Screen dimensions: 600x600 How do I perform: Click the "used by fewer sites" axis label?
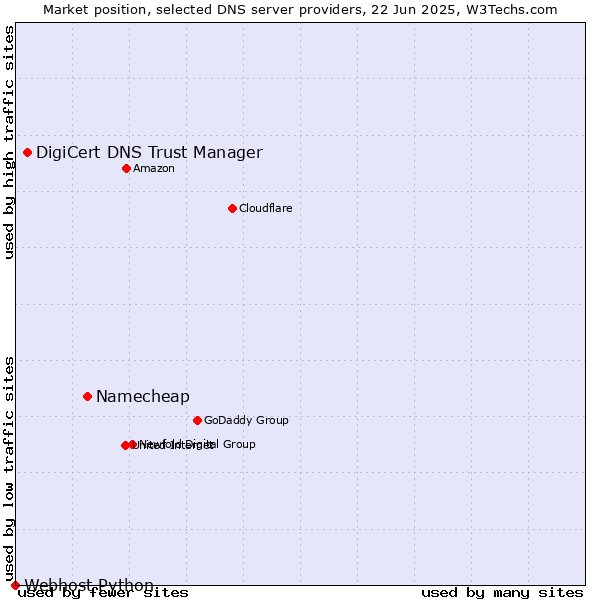coord(103,593)
